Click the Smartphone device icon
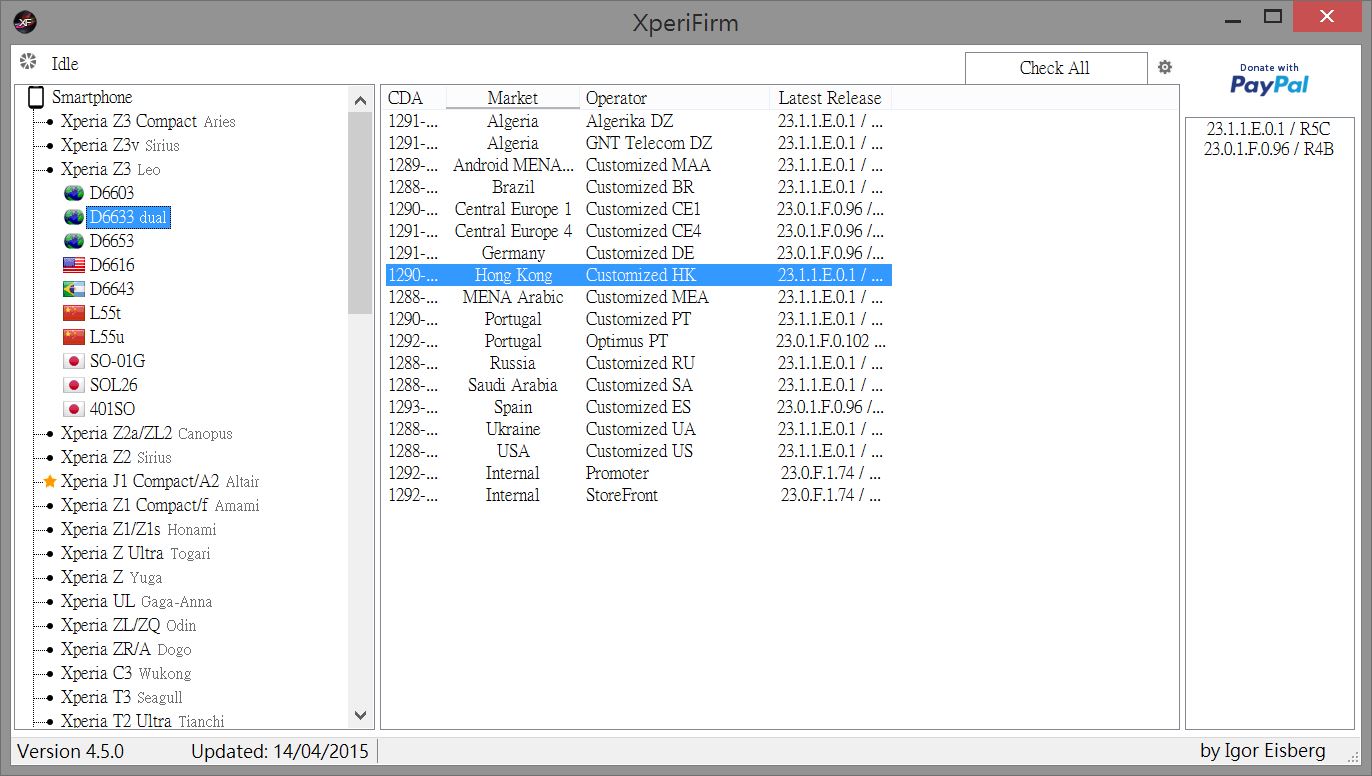Screen dimensions: 1372x776 tap(36, 97)
